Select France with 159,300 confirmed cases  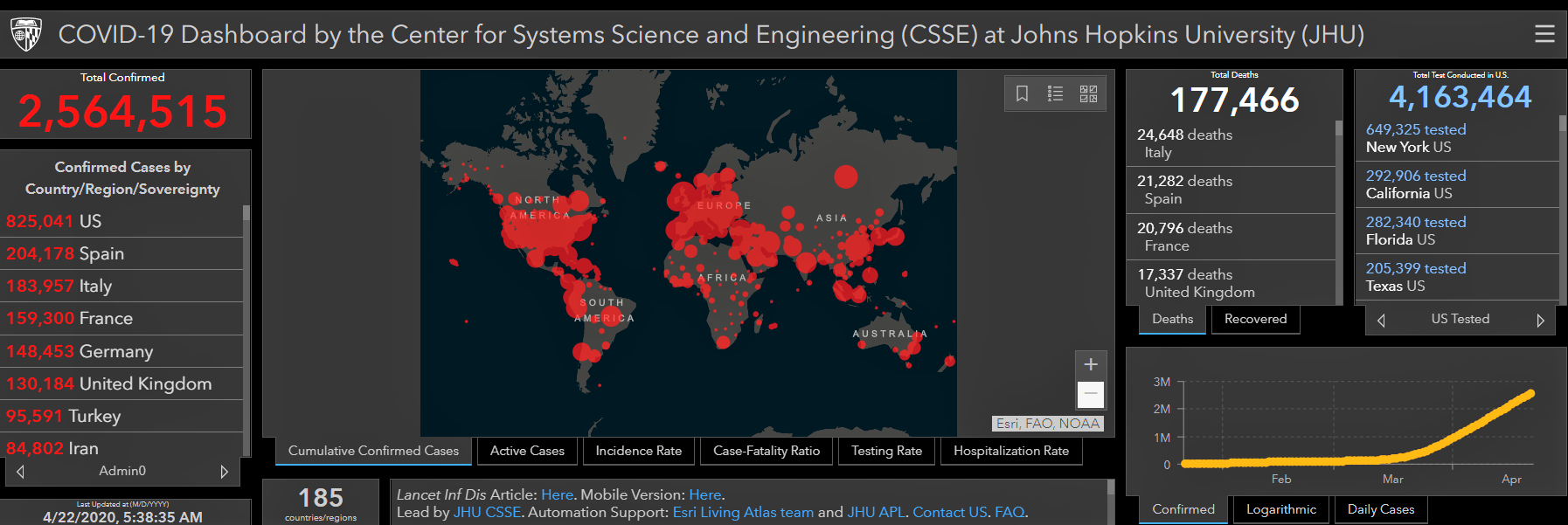121,318
